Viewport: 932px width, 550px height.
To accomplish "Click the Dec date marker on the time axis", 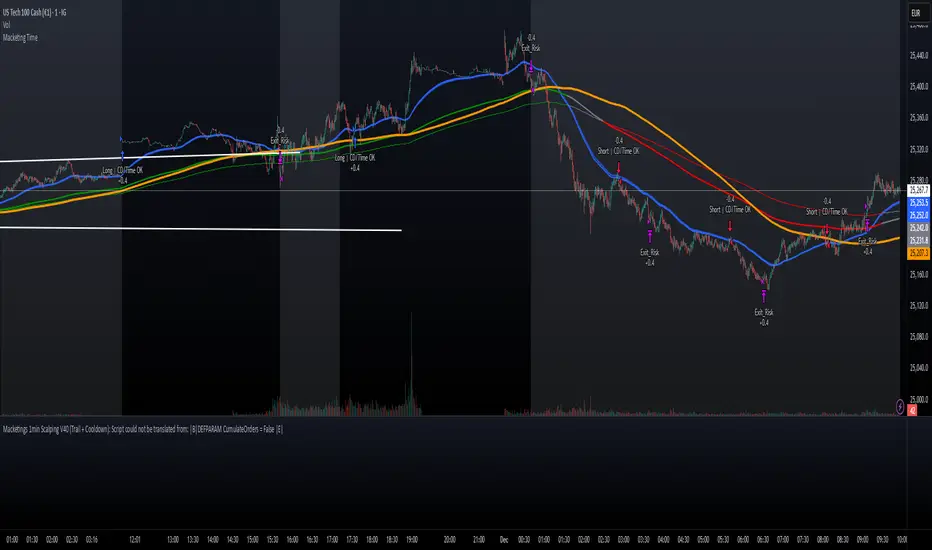I will [x=504, y=539].
